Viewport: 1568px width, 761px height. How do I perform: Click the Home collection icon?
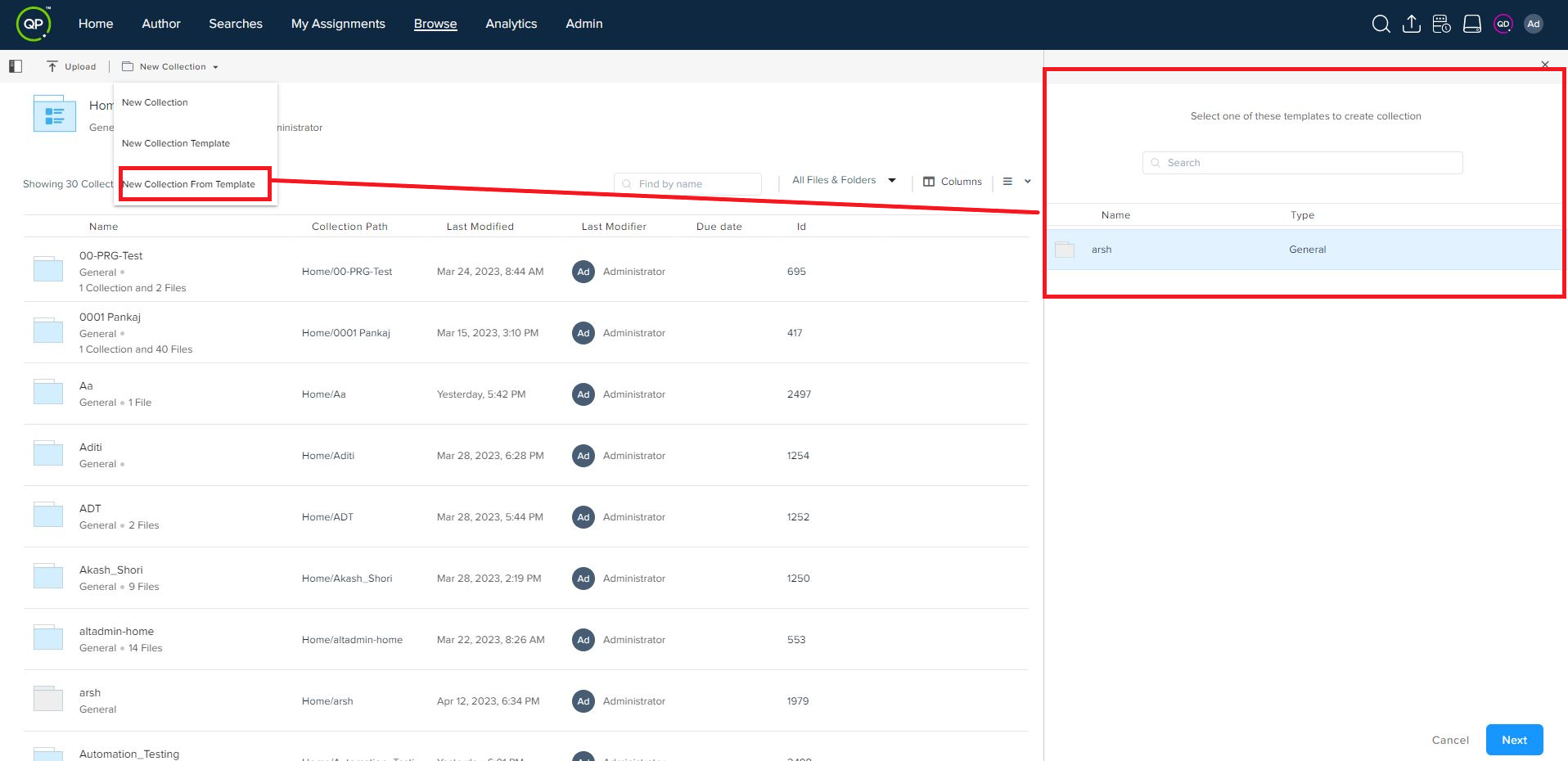click(x=55, y=114)
